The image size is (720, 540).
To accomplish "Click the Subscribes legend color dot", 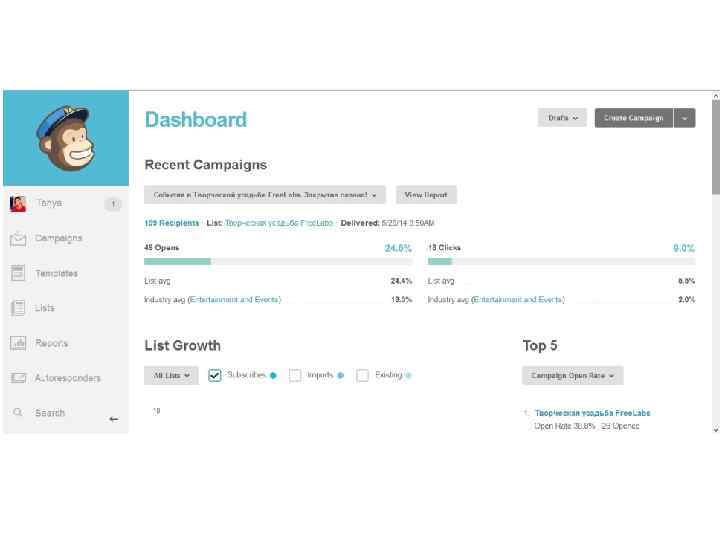I will [x=273, y=376].
